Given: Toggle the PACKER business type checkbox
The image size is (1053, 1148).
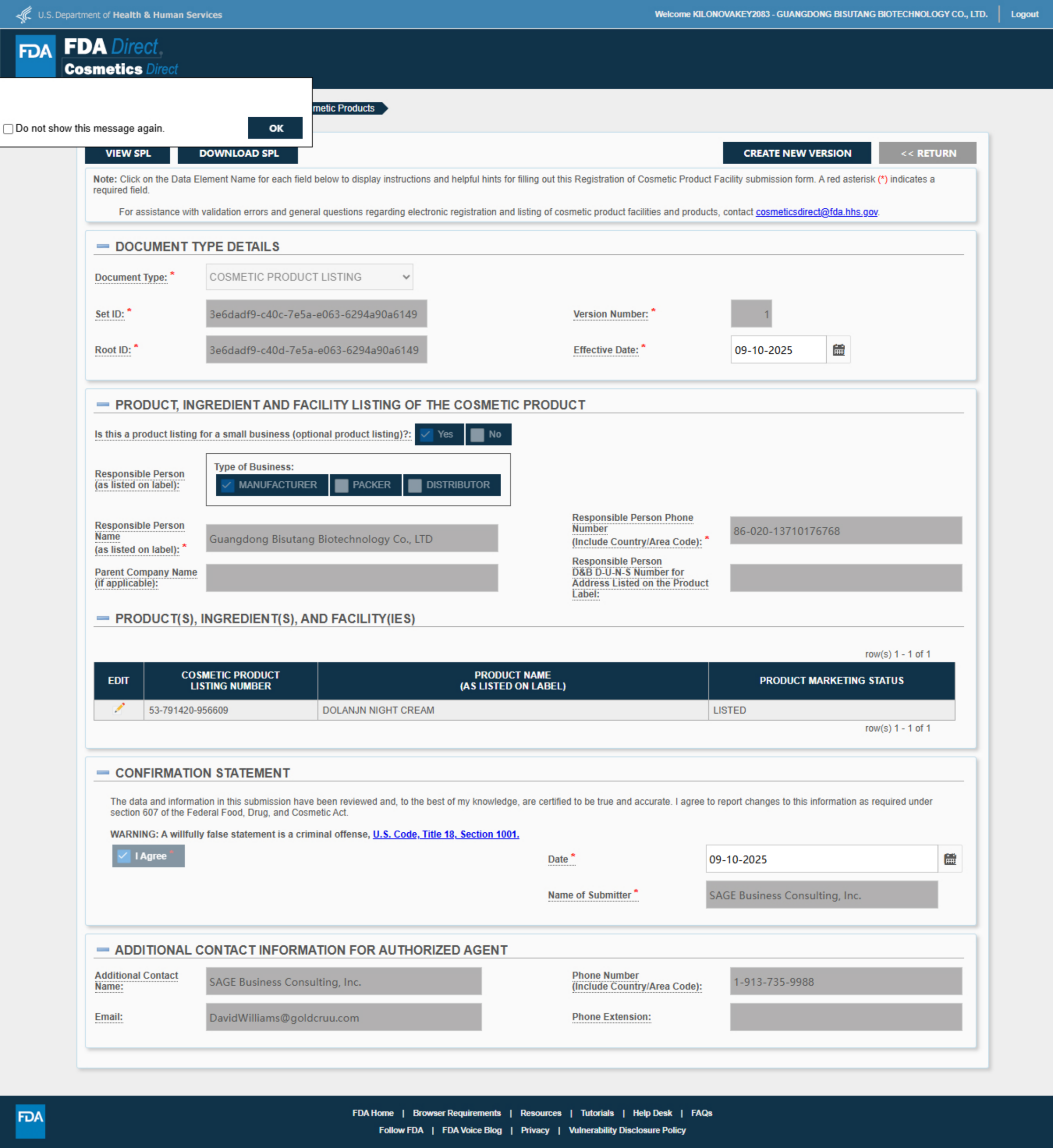Looking at the screenshot, I should [x=341, y=485].
